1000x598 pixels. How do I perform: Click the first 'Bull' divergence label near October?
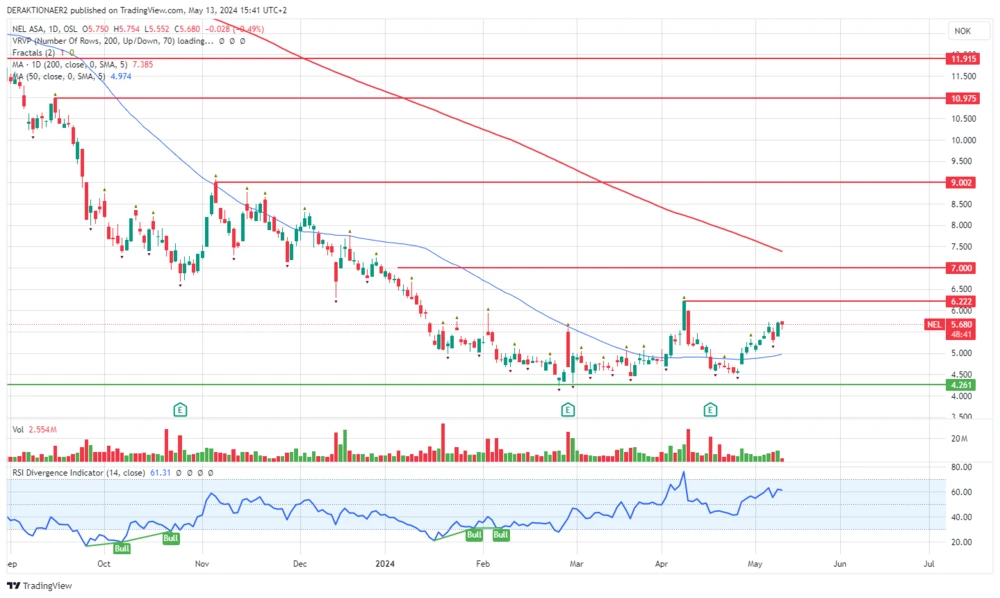pos(122,548)
